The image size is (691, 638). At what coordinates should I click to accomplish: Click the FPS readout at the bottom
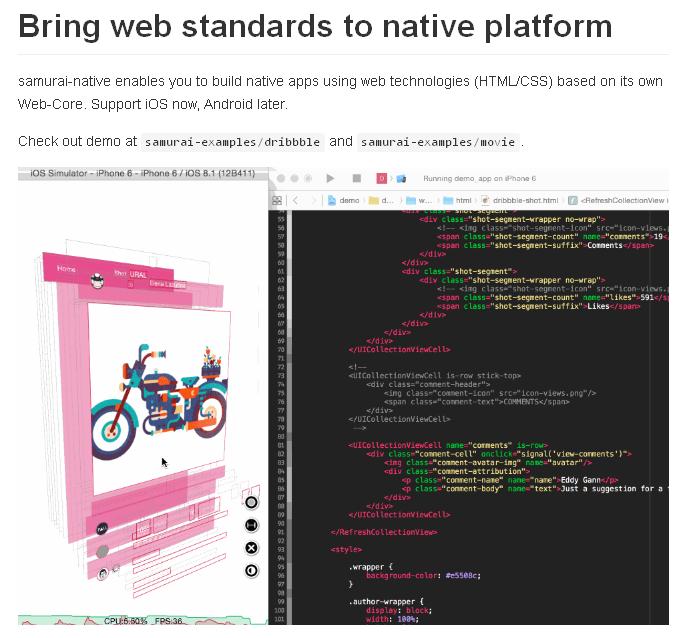(168, 621)
